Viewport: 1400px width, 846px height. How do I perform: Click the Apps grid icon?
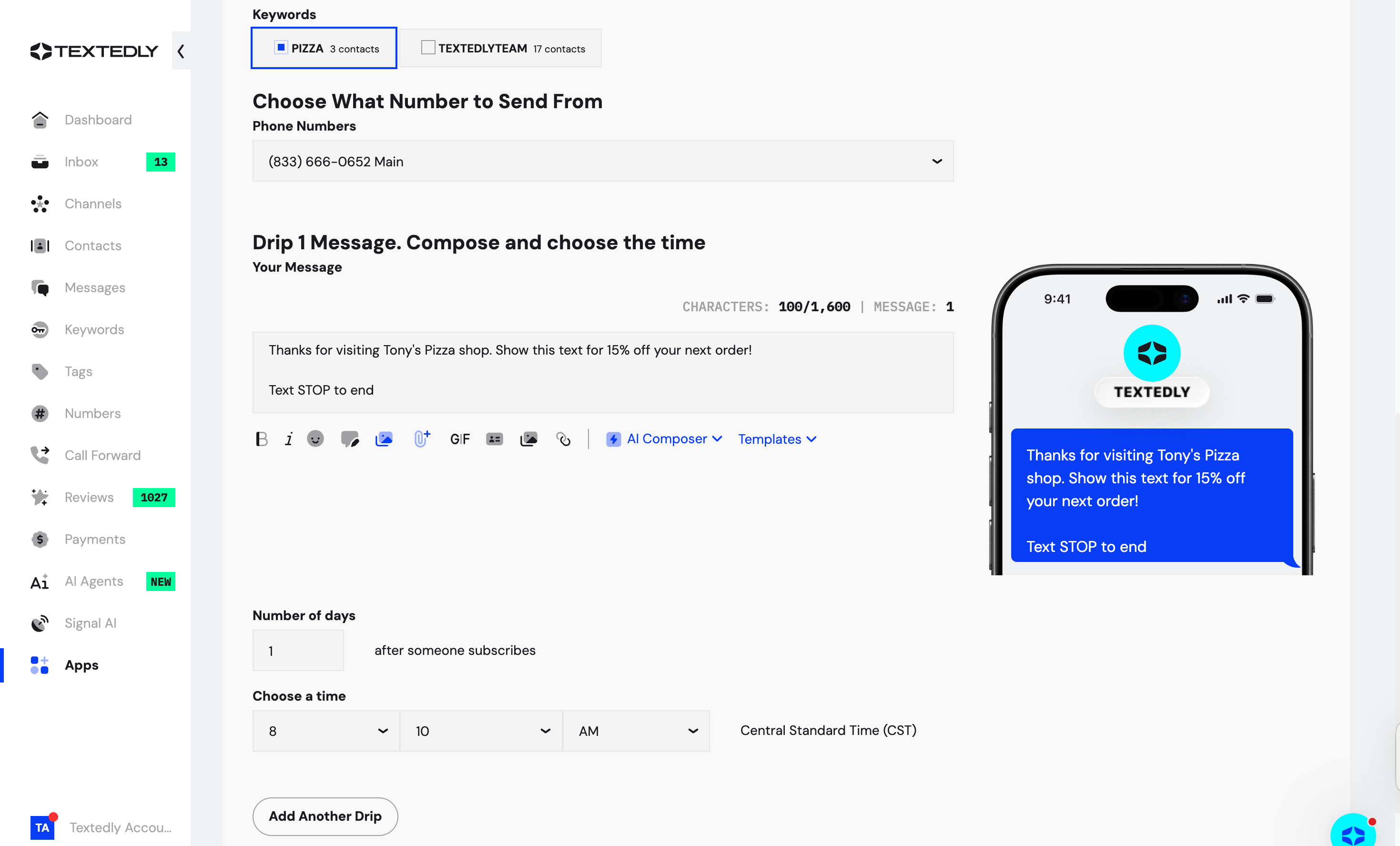click(x=40, y=665)
